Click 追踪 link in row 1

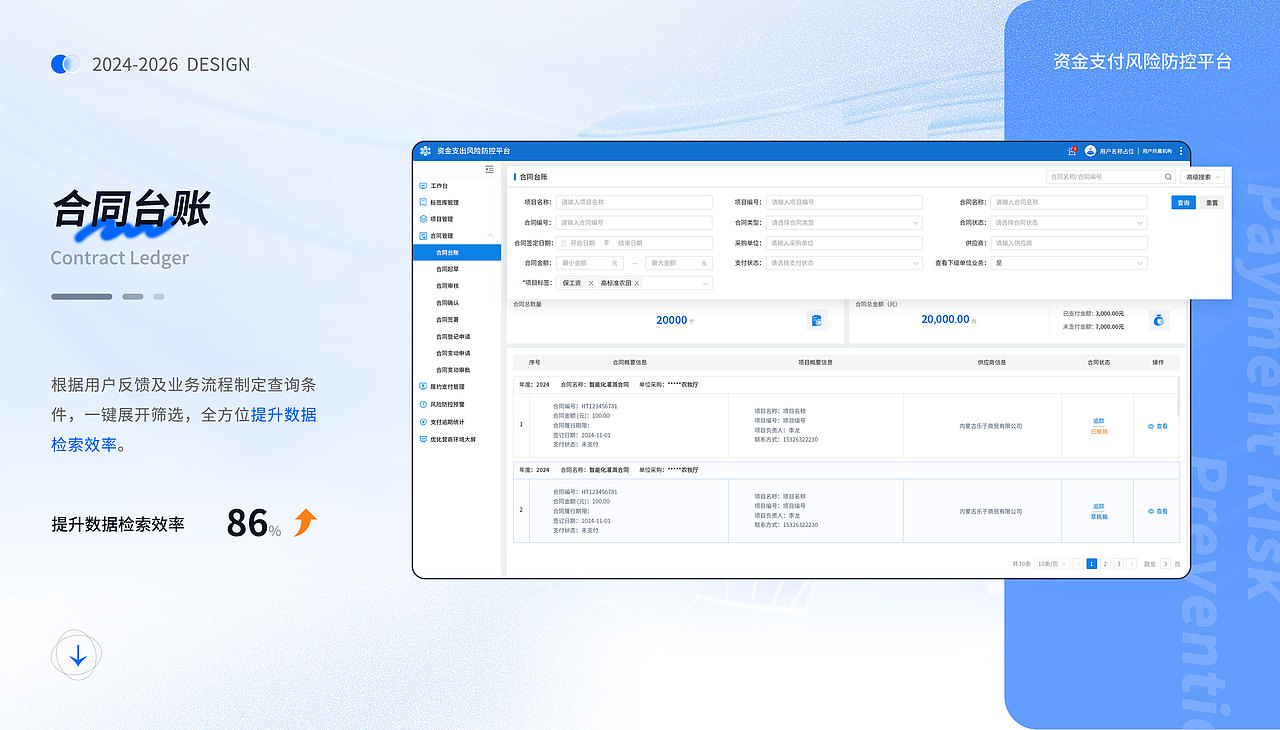click(1099, 422)
